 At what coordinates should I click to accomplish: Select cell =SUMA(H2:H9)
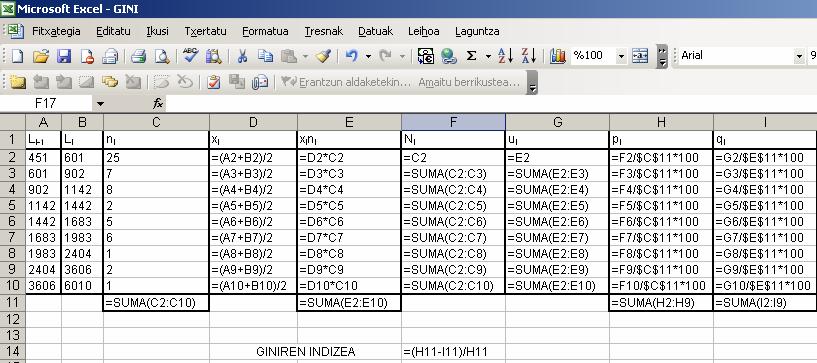tap(661, 303)
